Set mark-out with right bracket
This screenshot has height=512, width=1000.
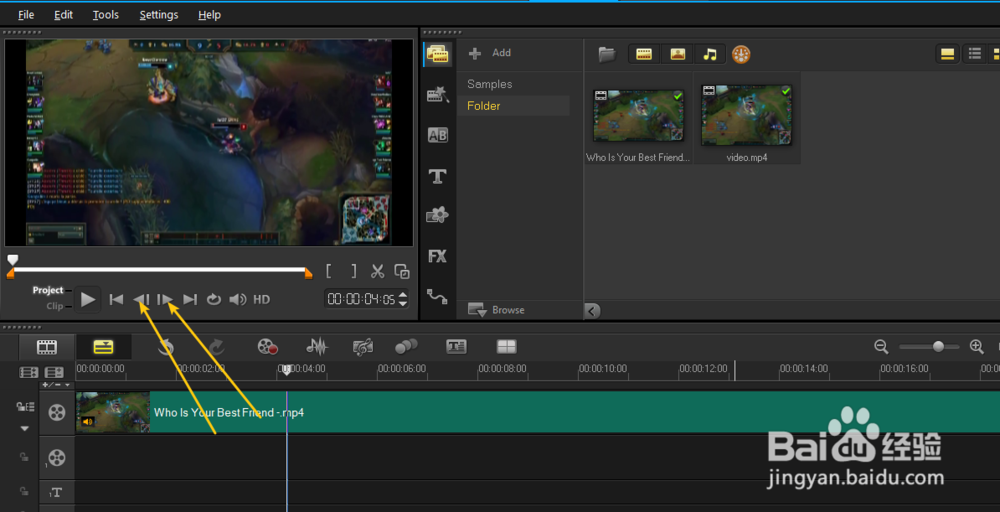(354, 271)
